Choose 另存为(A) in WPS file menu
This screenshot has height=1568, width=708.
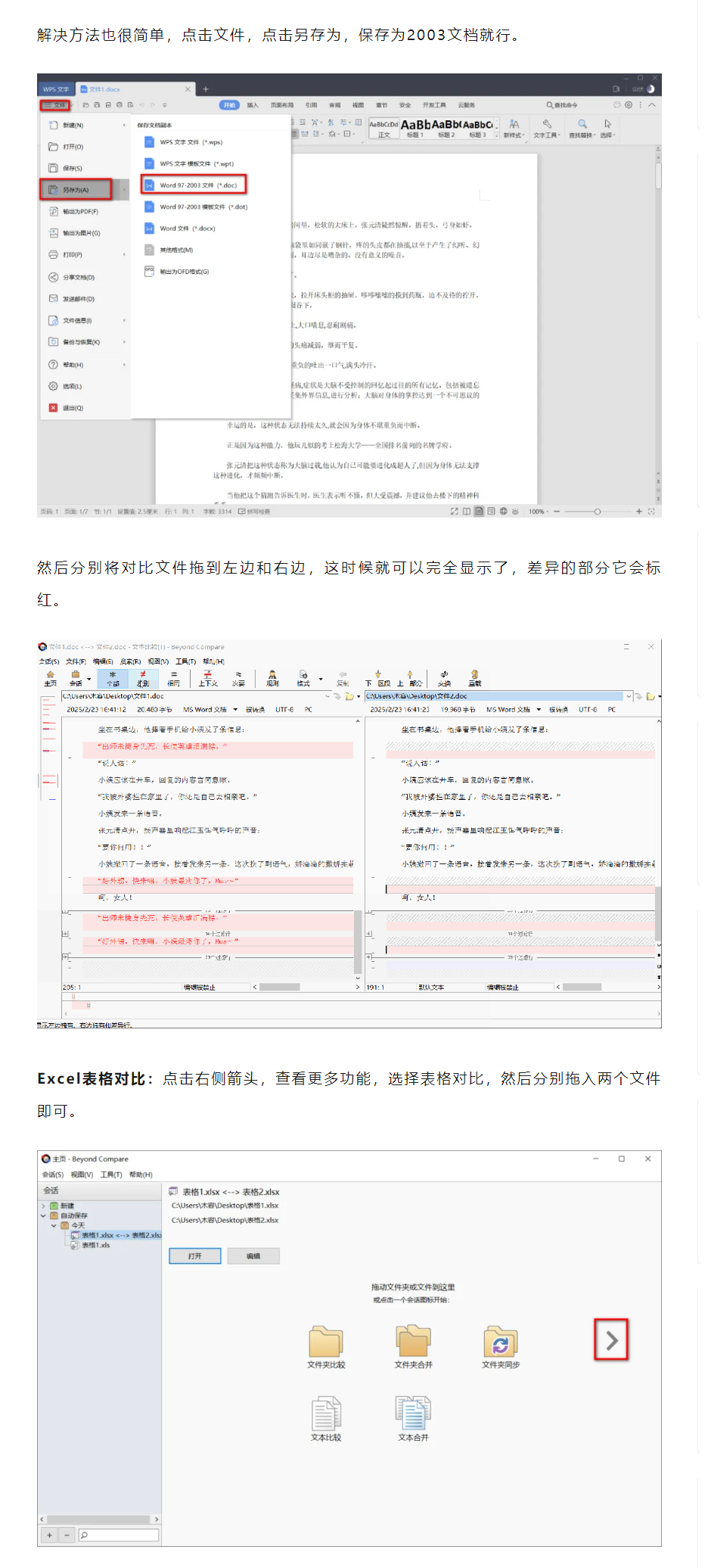tap(76, 190)
